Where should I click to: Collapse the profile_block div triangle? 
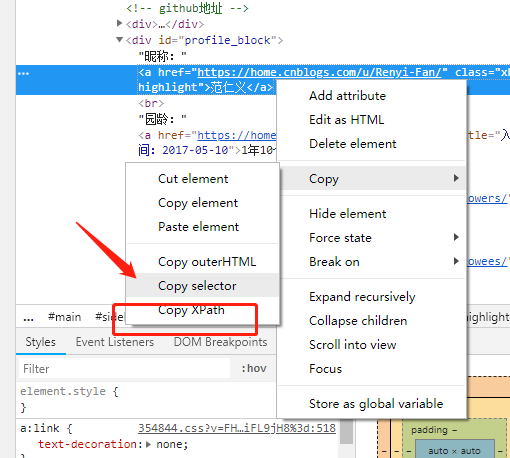pos(119,39)
